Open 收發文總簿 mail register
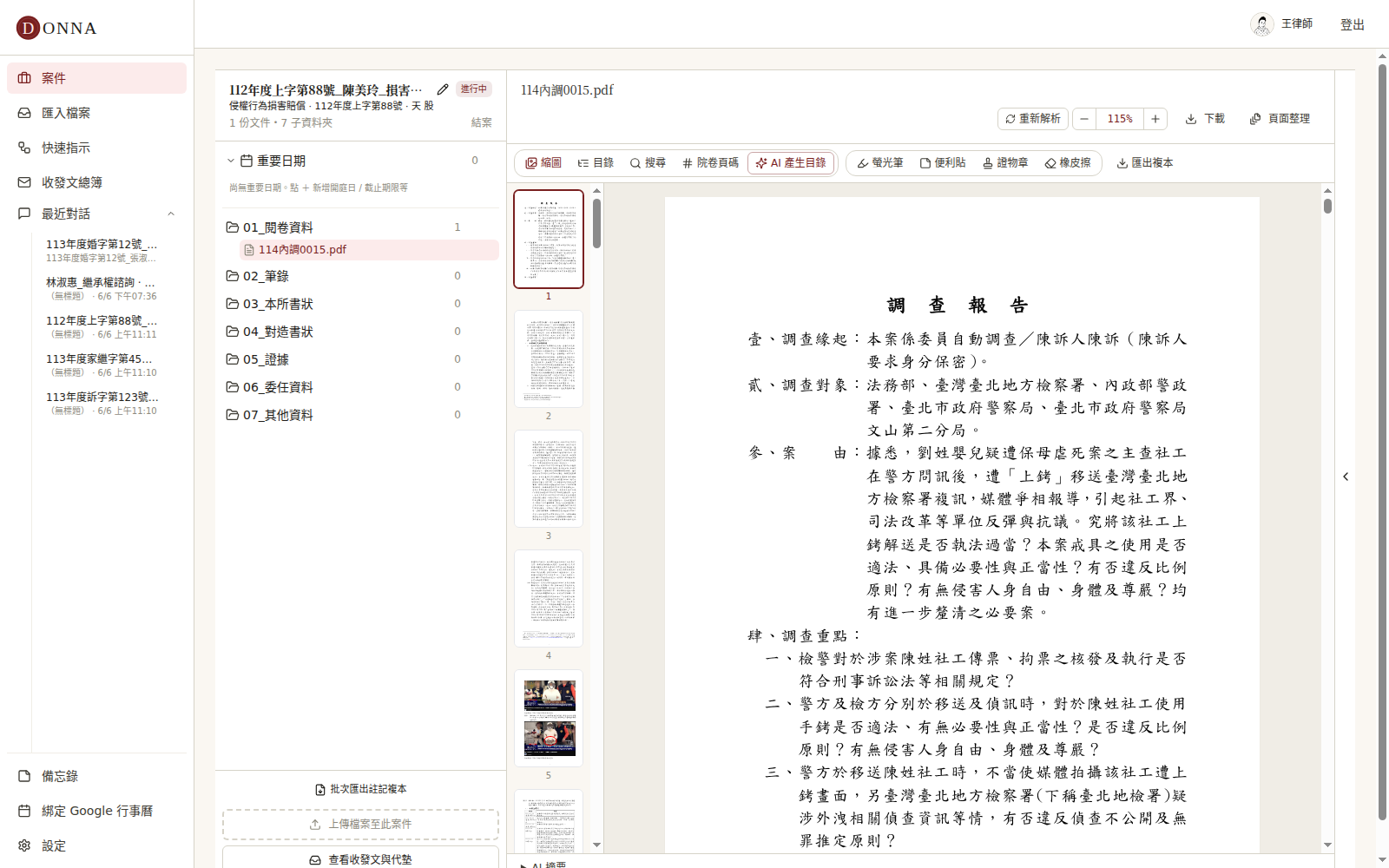This screenshot has height=868, width=1389. [96, 182]
